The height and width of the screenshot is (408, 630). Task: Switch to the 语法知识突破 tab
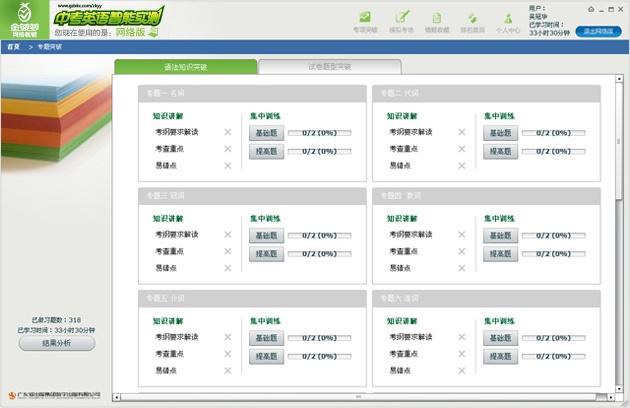[185, 67]
